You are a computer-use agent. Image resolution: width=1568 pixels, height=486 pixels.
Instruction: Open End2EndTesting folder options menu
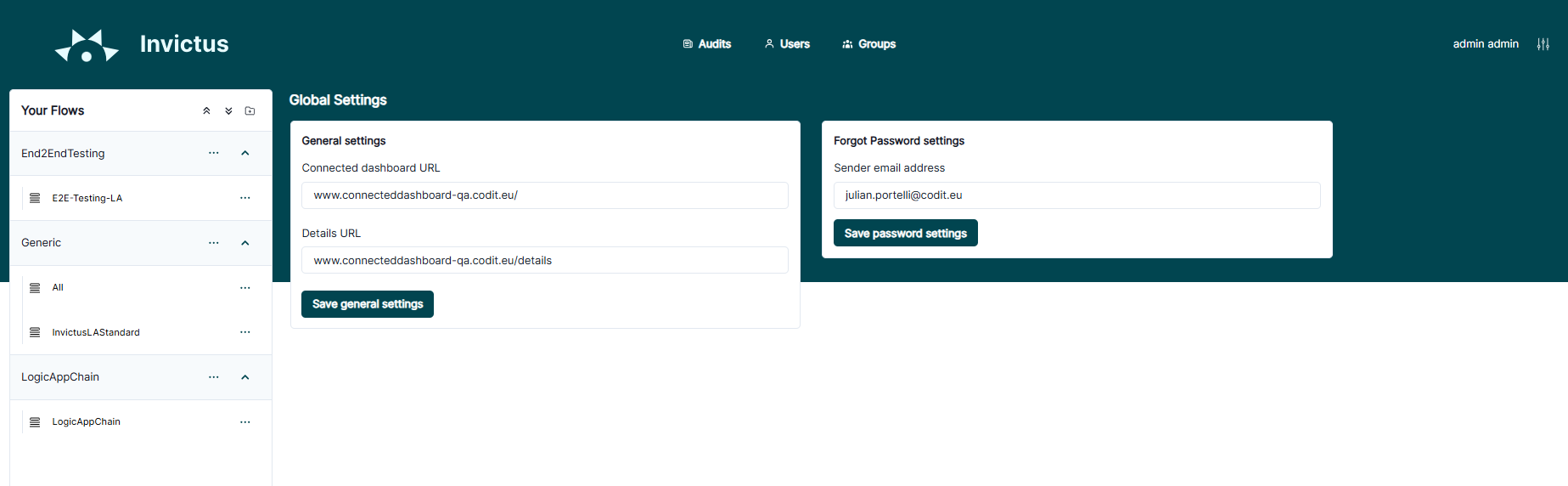point(214,154)
